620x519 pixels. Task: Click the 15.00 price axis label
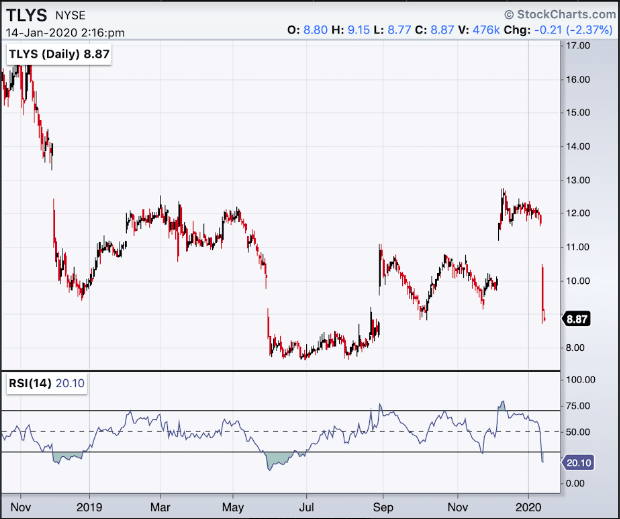point(578,113)
